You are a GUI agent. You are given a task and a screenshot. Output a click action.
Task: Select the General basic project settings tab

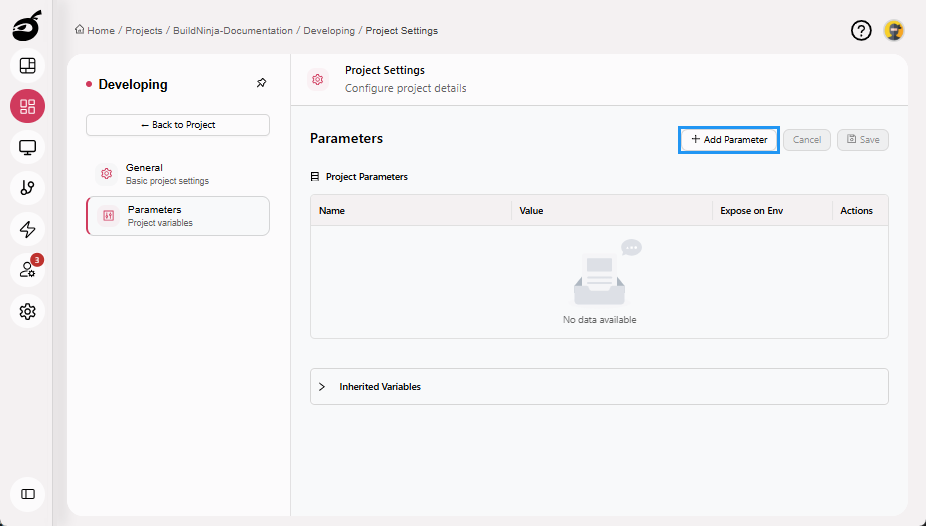point(178,174)
